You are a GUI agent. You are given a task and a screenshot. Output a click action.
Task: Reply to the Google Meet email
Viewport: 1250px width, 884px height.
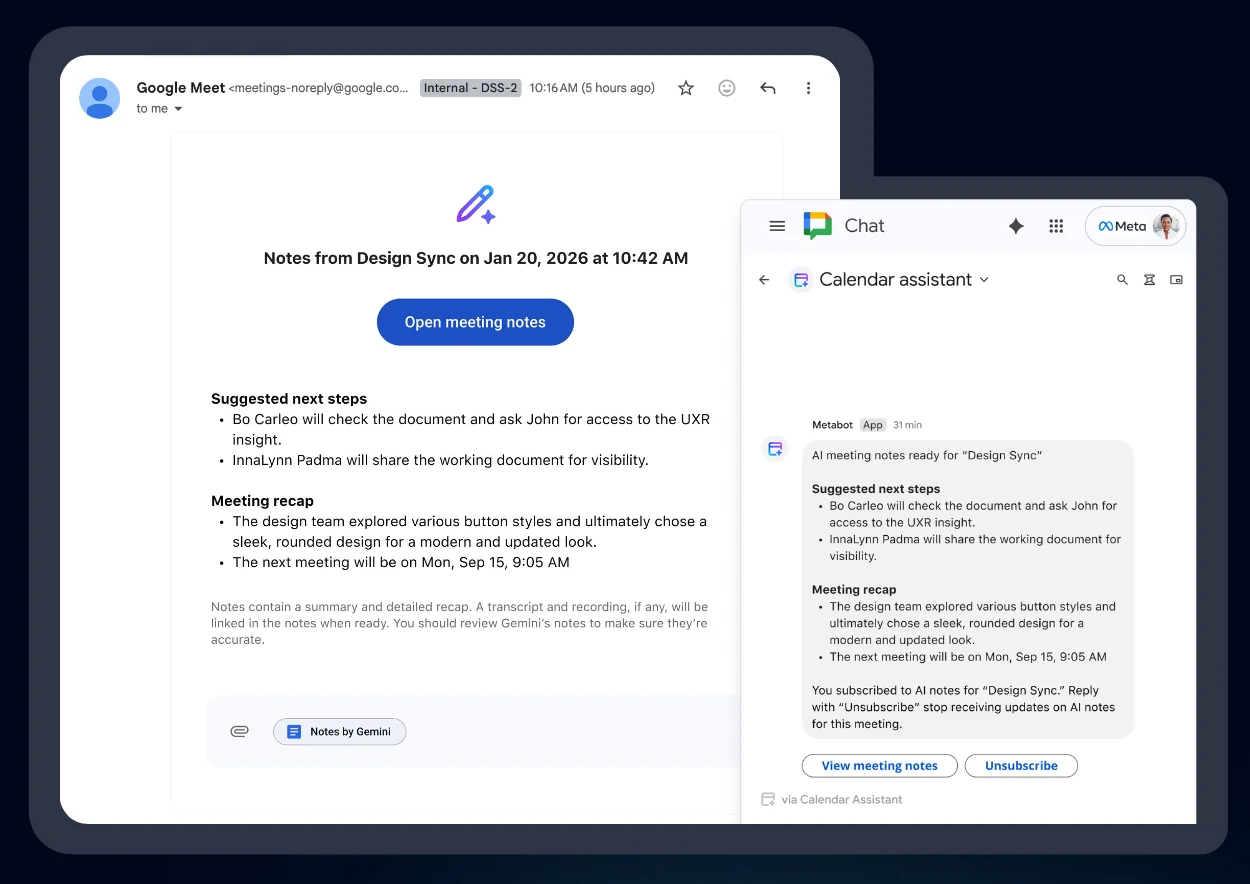click(768, 88)
